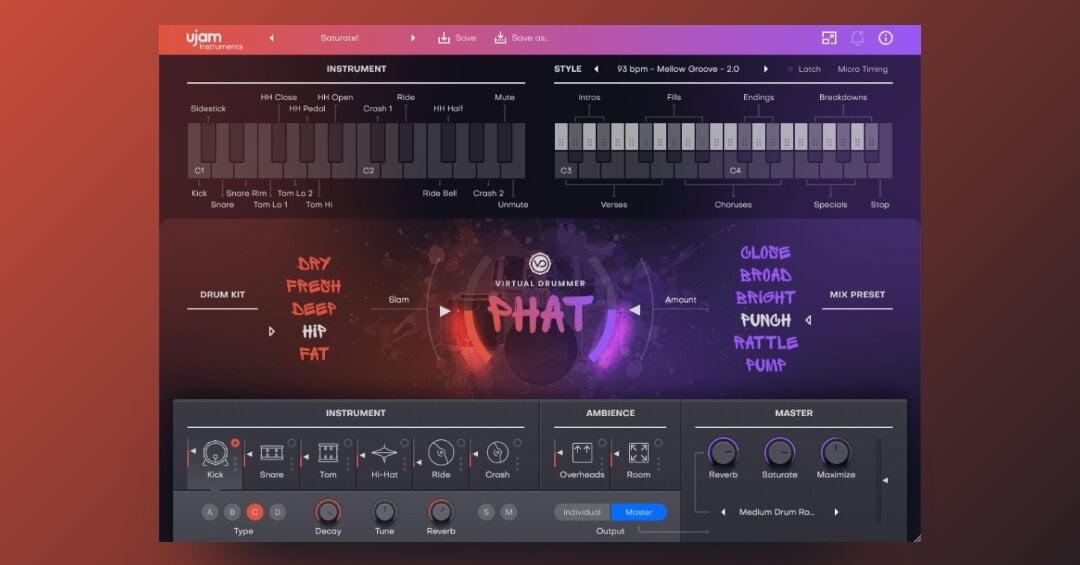Choose the BRIGHT mix preset
Viewport: 1080px width, 565px height.
765,298
